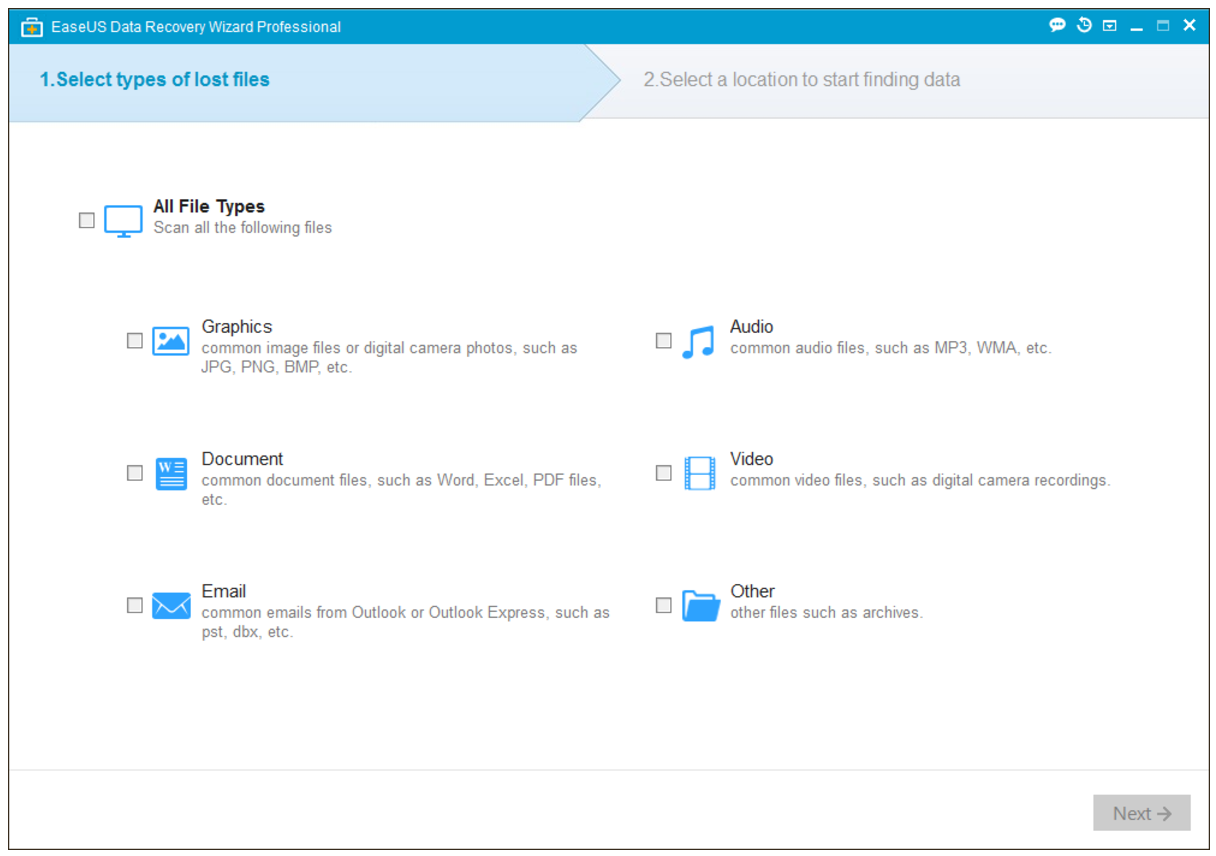
Task: Click the EaseUS app logo icon
Action: click(31, 27)
